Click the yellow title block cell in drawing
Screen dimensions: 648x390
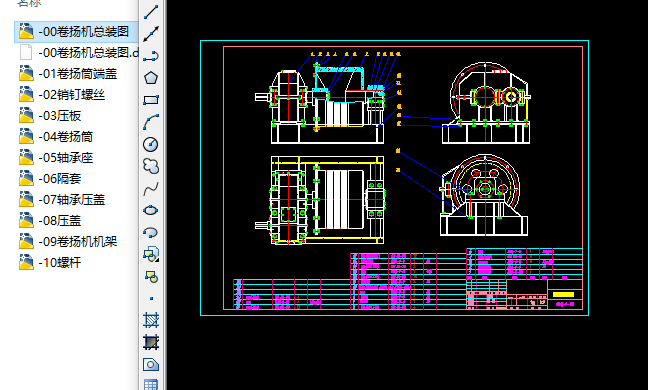pyautogui.click(x=563, y=295)
